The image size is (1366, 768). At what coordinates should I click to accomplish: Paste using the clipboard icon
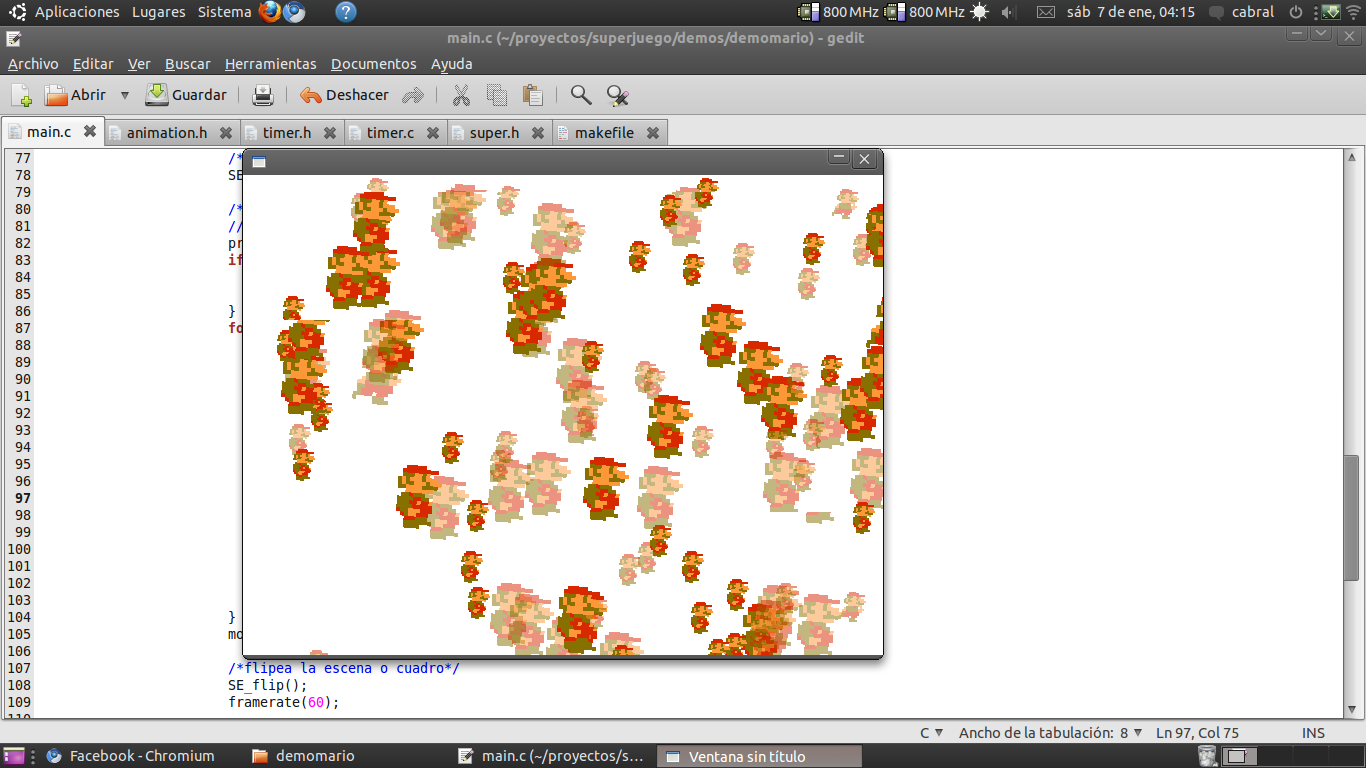pyautogui.click(x=533, y=95)
